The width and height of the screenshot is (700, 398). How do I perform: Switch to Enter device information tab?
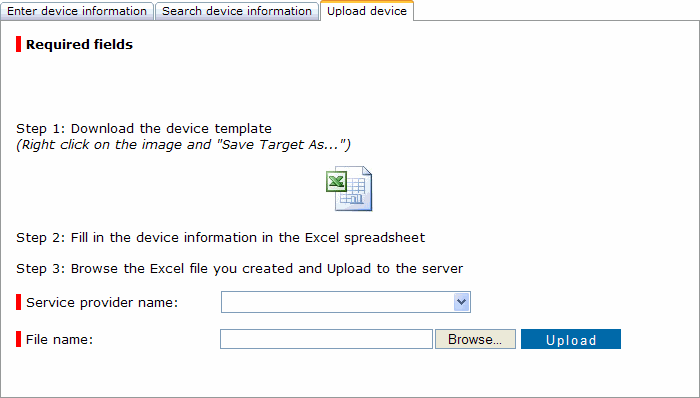click(77, 11)
